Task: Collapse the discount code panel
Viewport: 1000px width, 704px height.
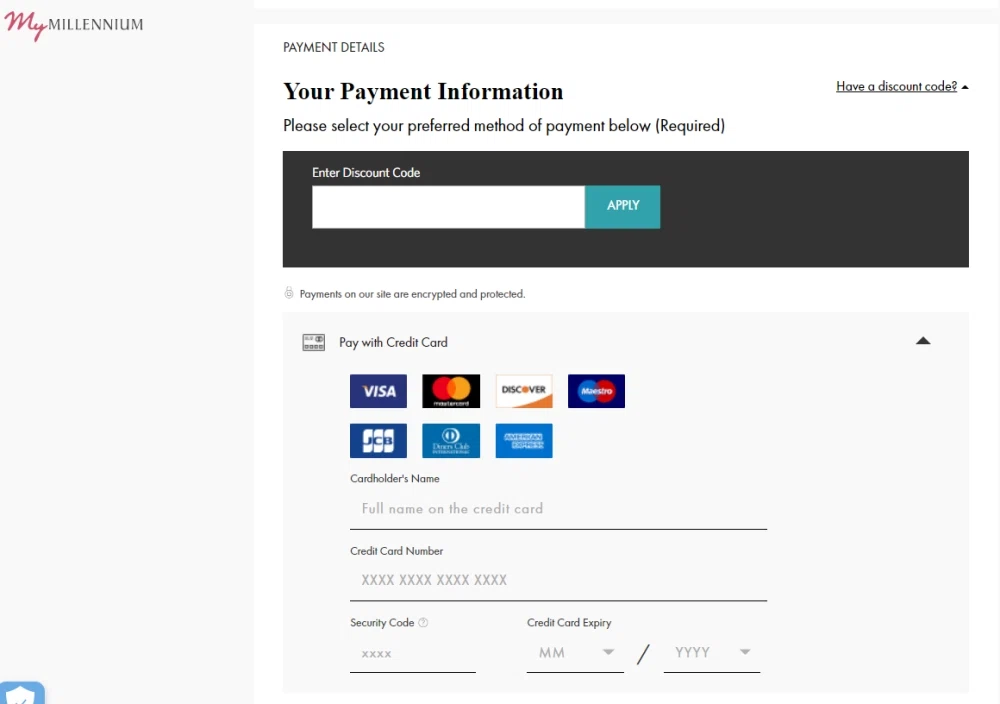Action: coord(964,86)
